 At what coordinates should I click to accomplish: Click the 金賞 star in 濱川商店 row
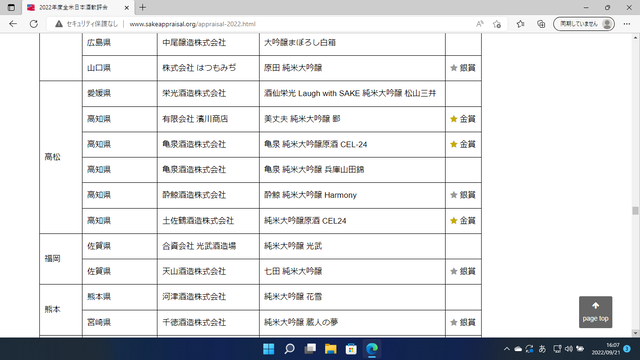pyautogui.click(x=453, y=119)
